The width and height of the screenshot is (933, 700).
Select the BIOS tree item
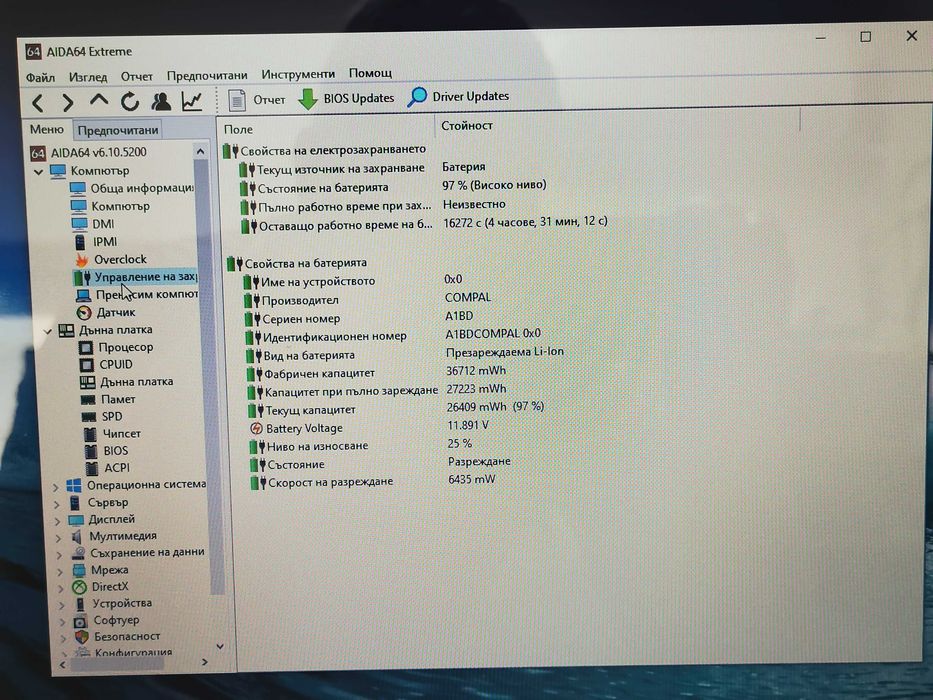point(107,451)
